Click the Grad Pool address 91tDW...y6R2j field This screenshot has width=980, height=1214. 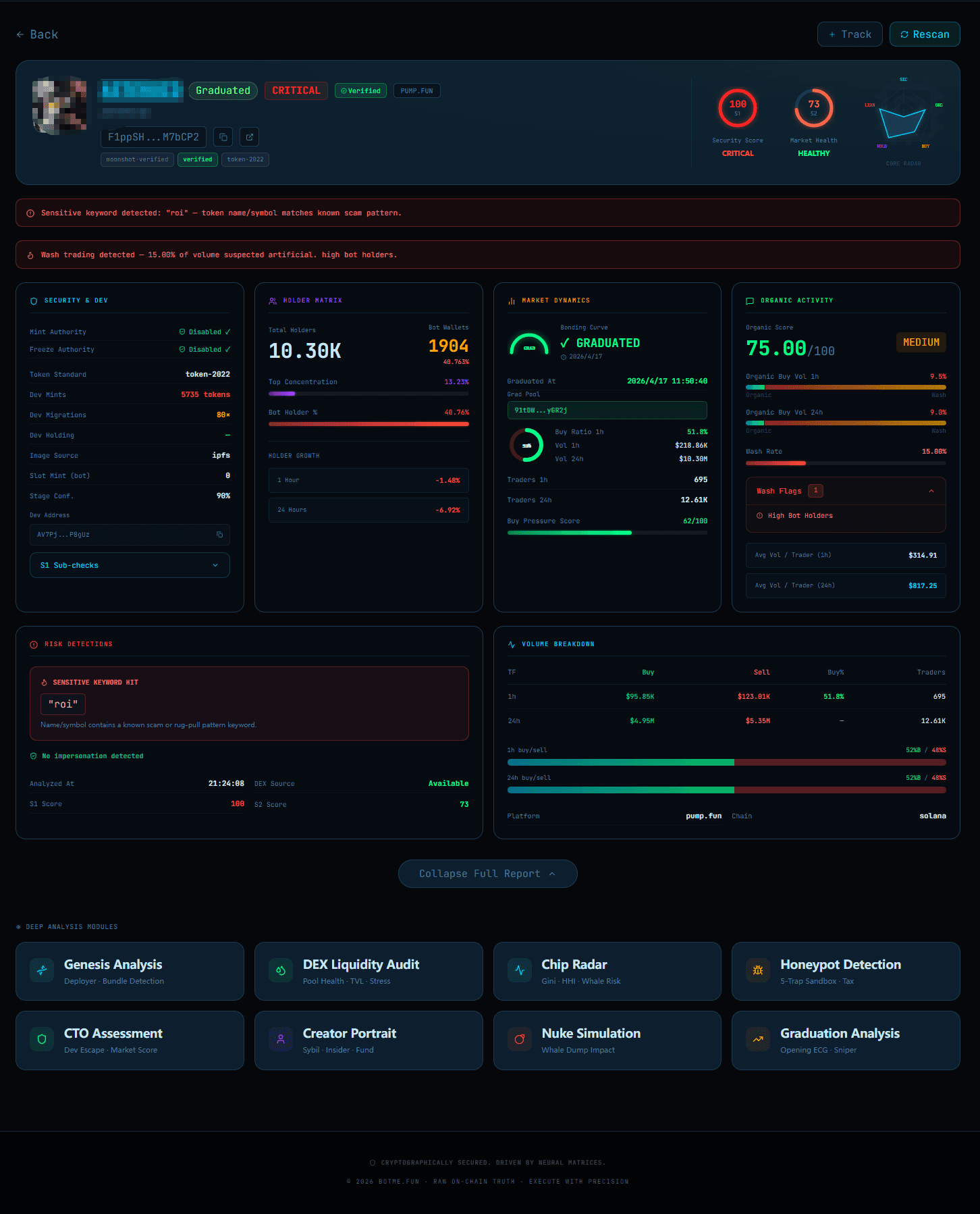(x=607, y=410)
